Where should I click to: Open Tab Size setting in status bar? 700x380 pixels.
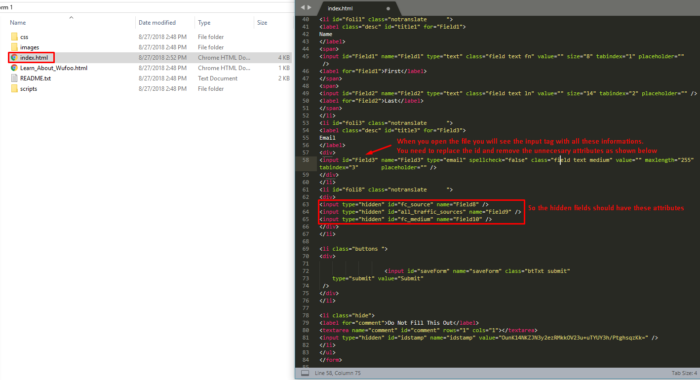[x=684, y=373]
